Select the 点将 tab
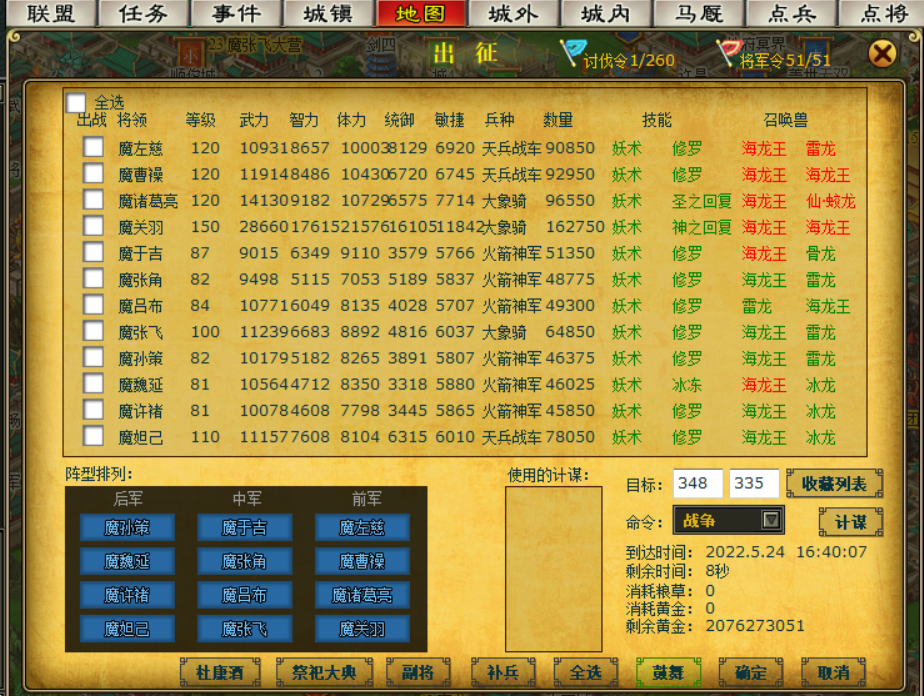This screenshot has width=924, height=696. click(882, 13)
